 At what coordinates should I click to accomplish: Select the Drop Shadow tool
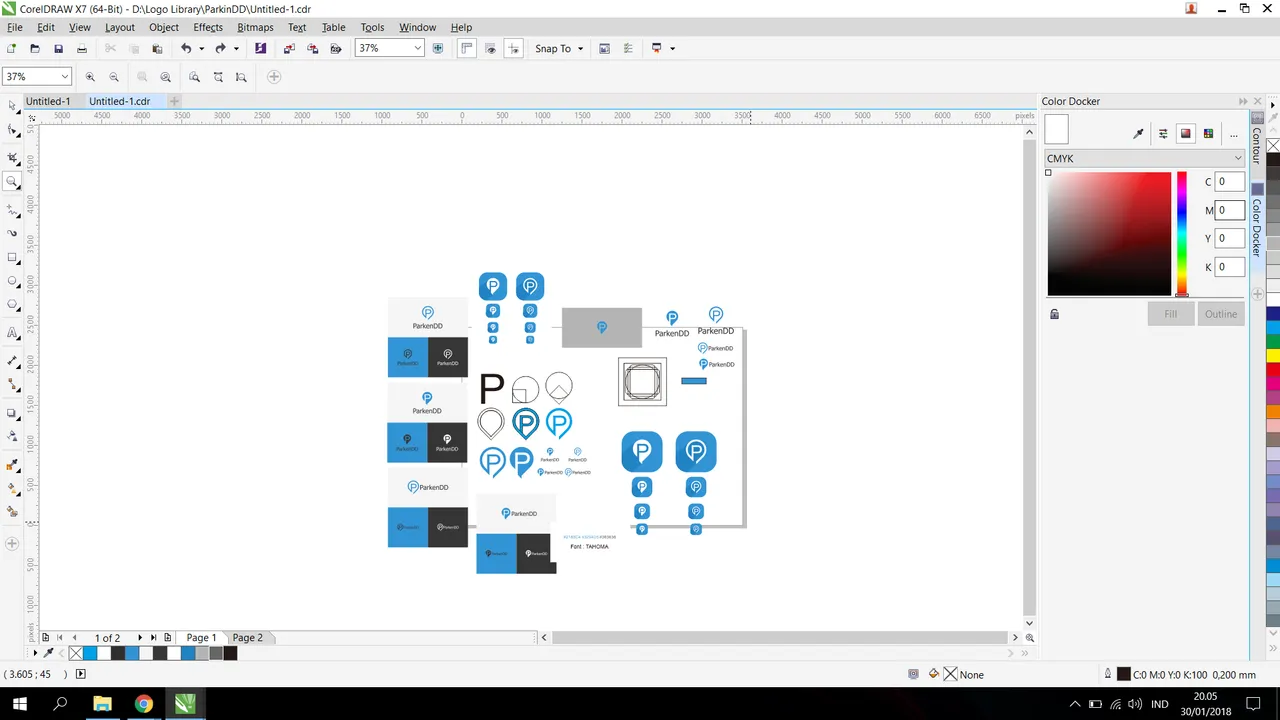click(x=12, y=412)
